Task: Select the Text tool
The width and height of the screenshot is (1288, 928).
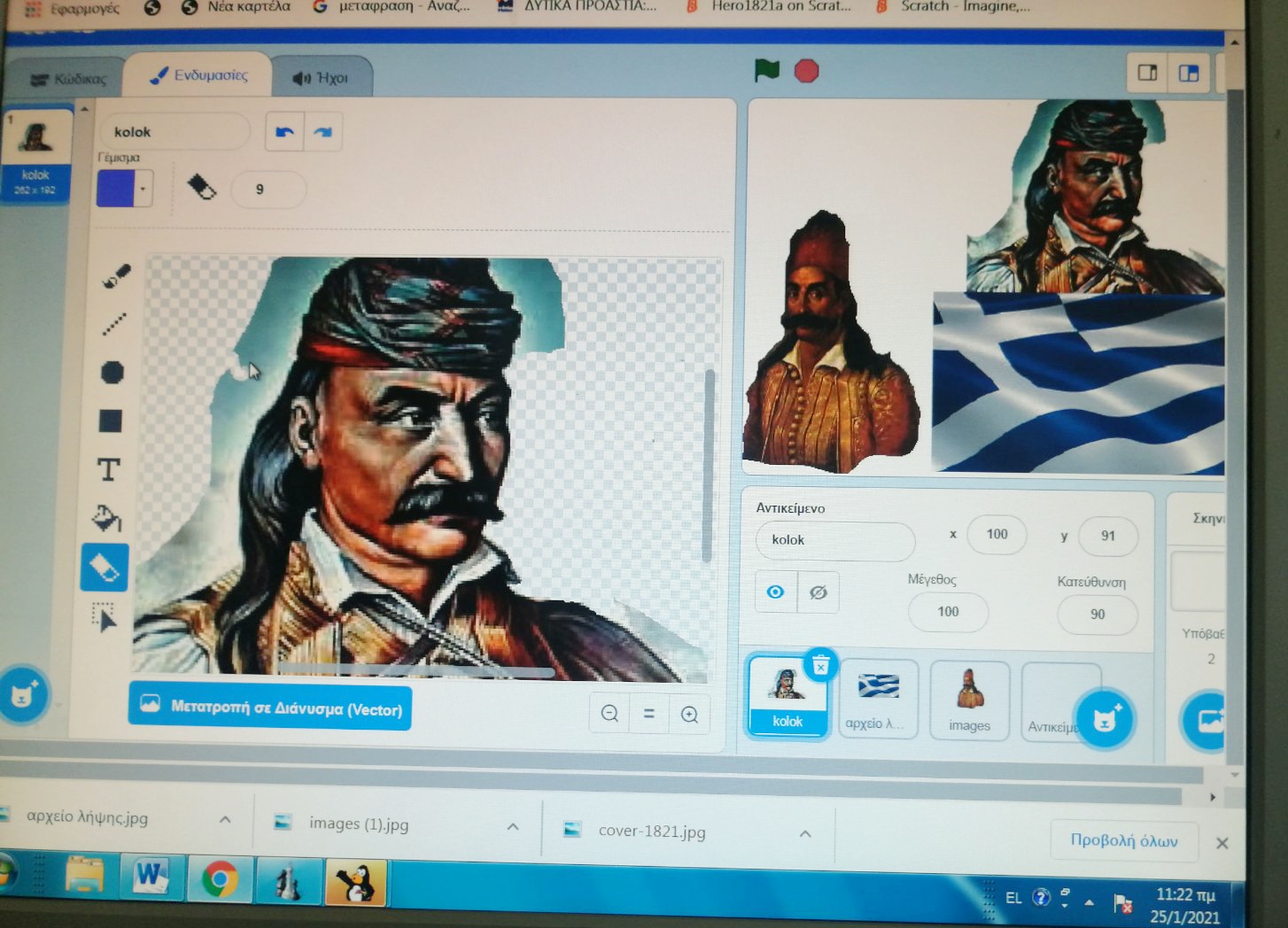Action: click(x=108, y=469)
